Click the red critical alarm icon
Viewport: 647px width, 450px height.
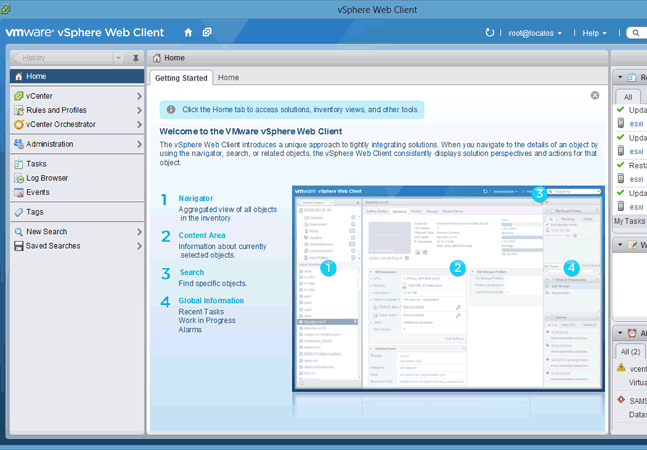pos(621,399)
